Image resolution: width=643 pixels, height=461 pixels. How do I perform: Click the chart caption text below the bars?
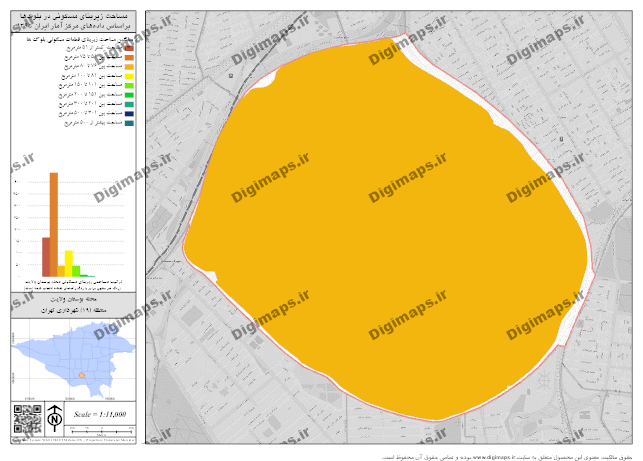pyautogui.click(x=73, y=285)
